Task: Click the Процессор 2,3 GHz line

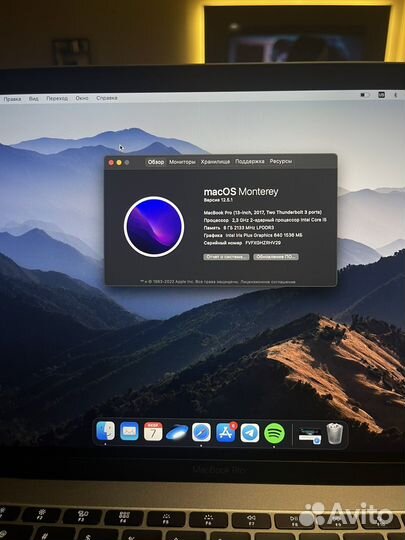Action: pyautogui.click(x=265, y=220)
